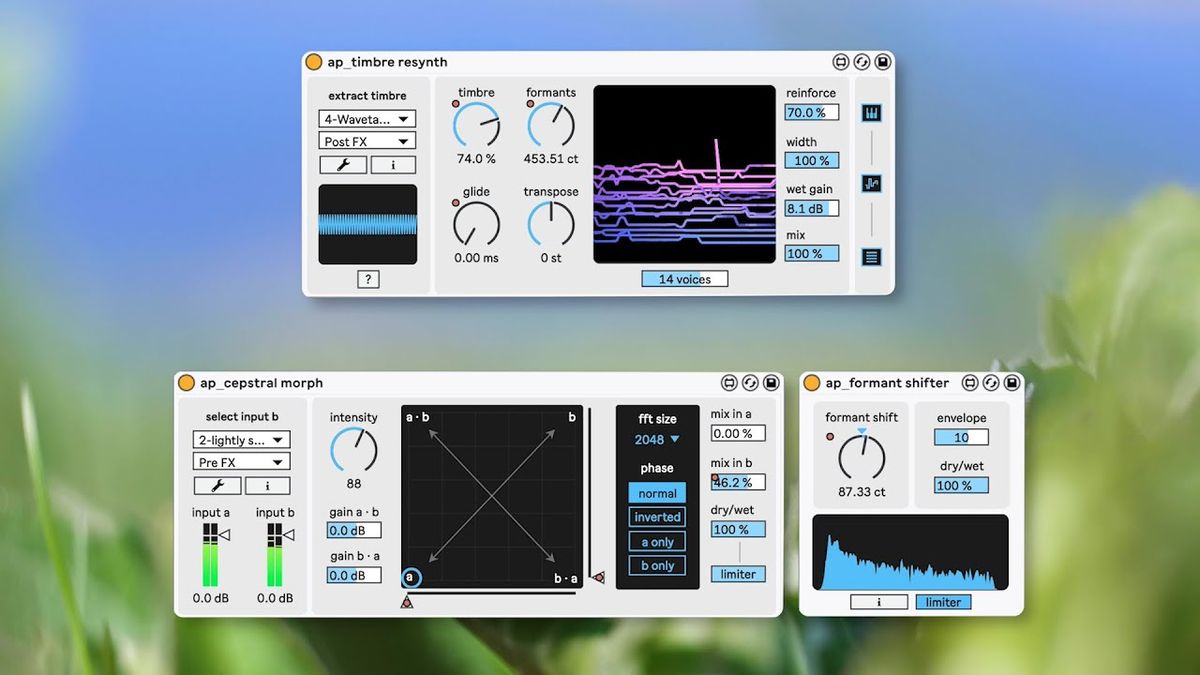Image resolution: width=1200 pixels, height=675 pixels.
Task: Click the reinforce 70.0 % value field
Action: (811, 113)
